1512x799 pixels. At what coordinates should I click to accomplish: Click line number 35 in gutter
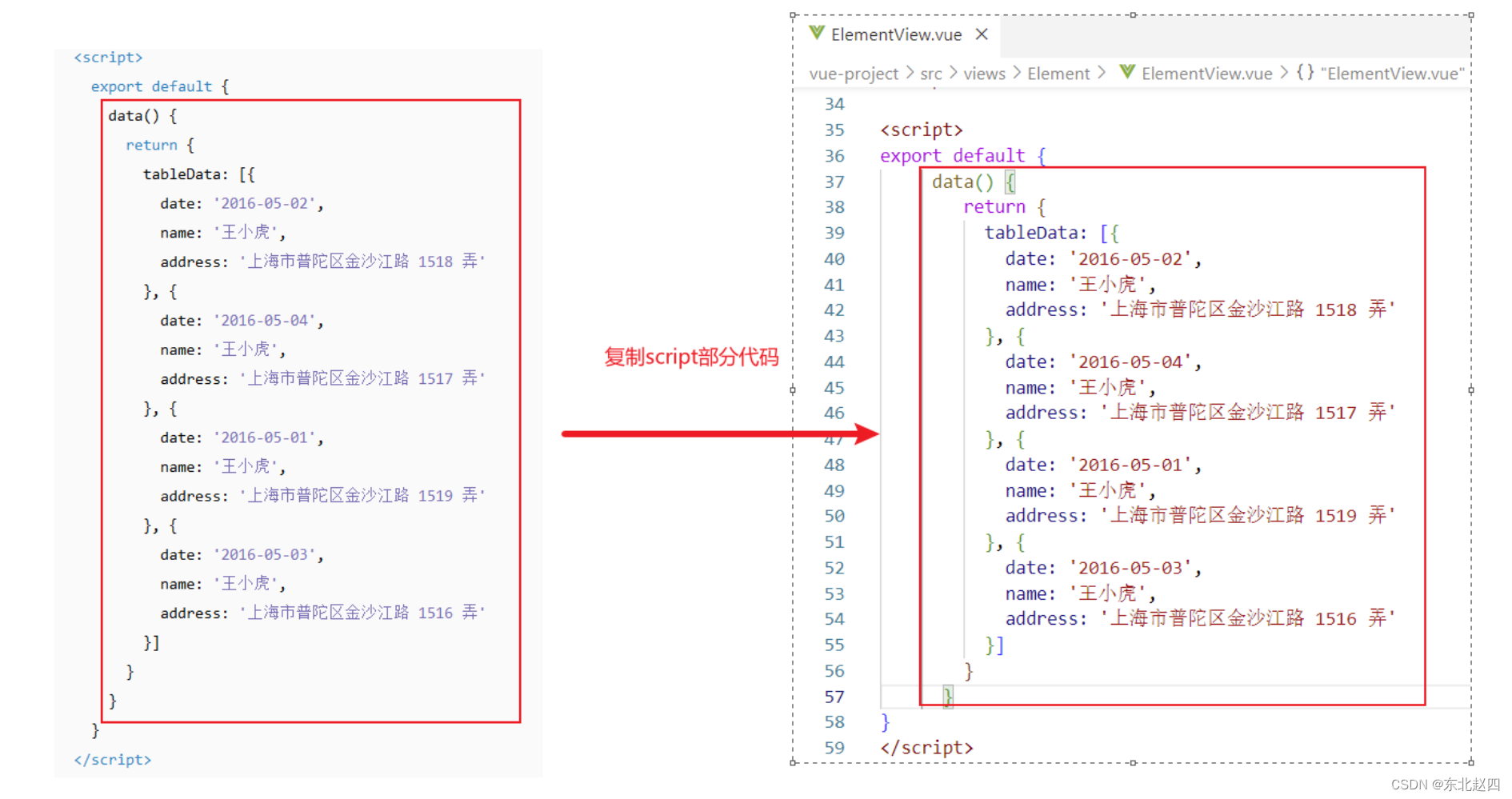point(834,130)
